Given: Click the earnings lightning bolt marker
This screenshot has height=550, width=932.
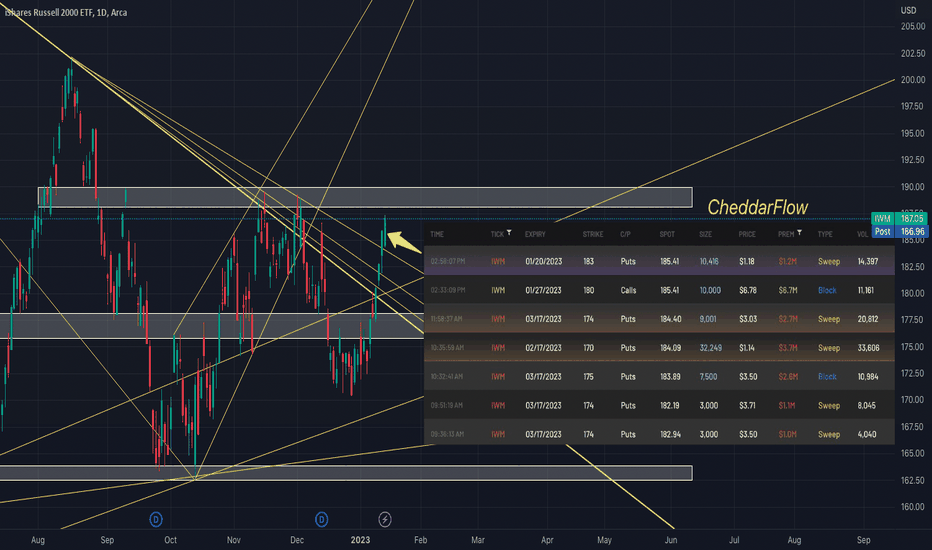Looking at the screenshot, I should coord(385,520).
